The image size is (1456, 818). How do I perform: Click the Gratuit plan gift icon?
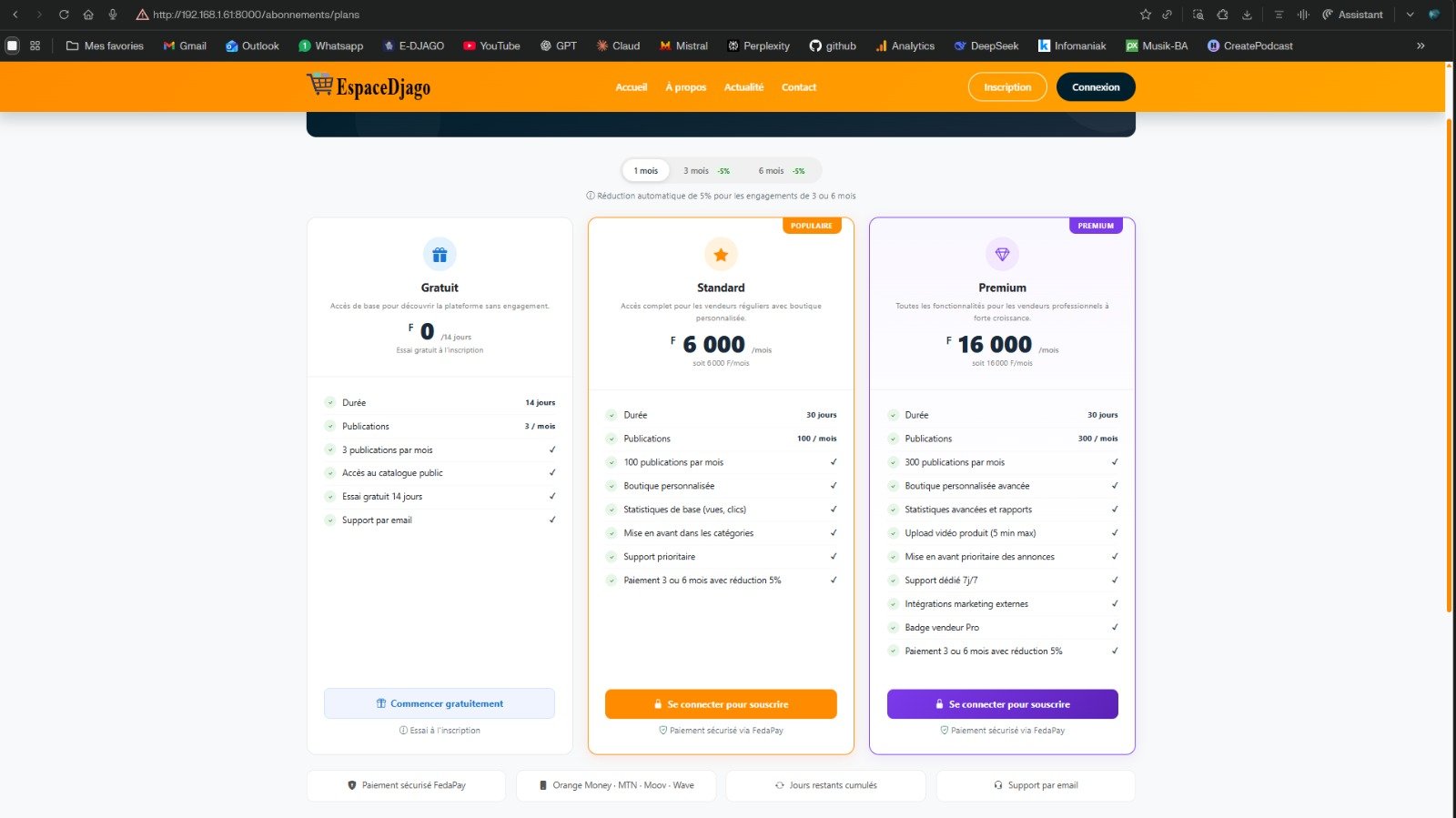(440, 255)
